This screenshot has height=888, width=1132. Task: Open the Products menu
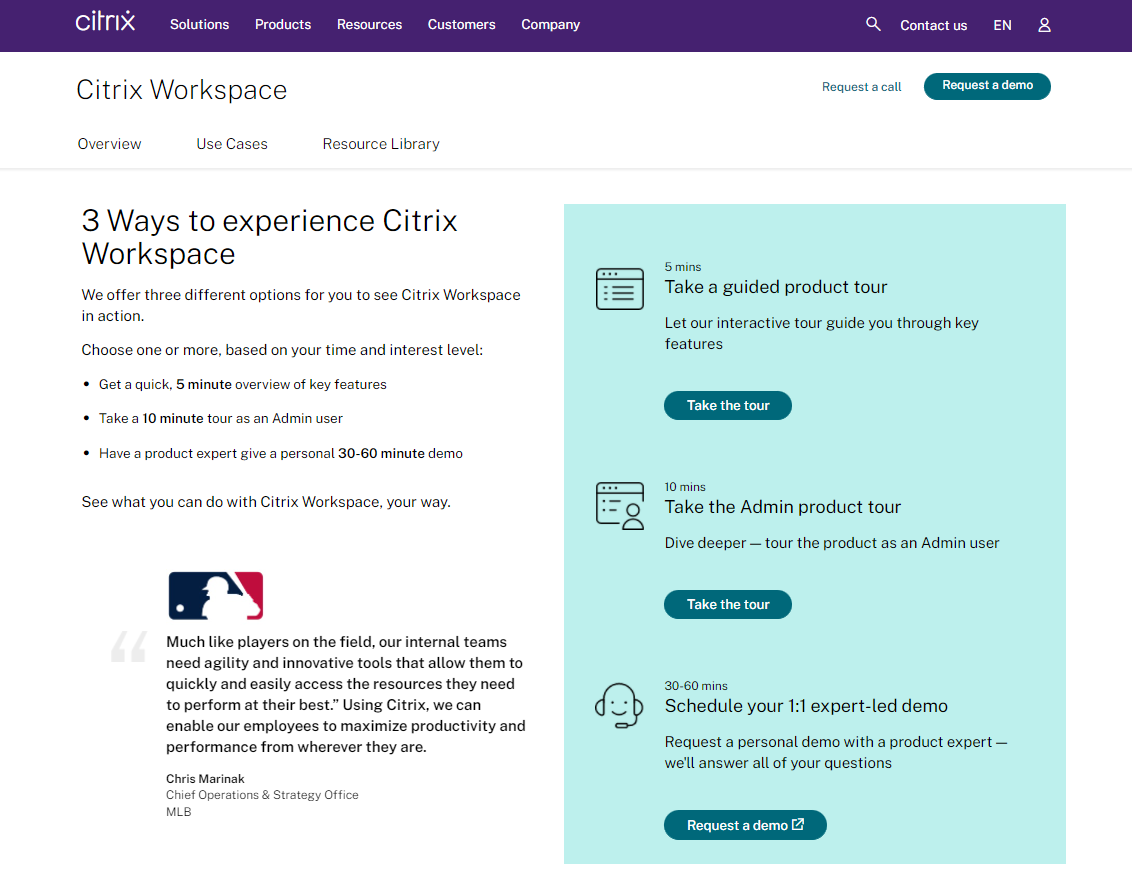click(283, 25)
